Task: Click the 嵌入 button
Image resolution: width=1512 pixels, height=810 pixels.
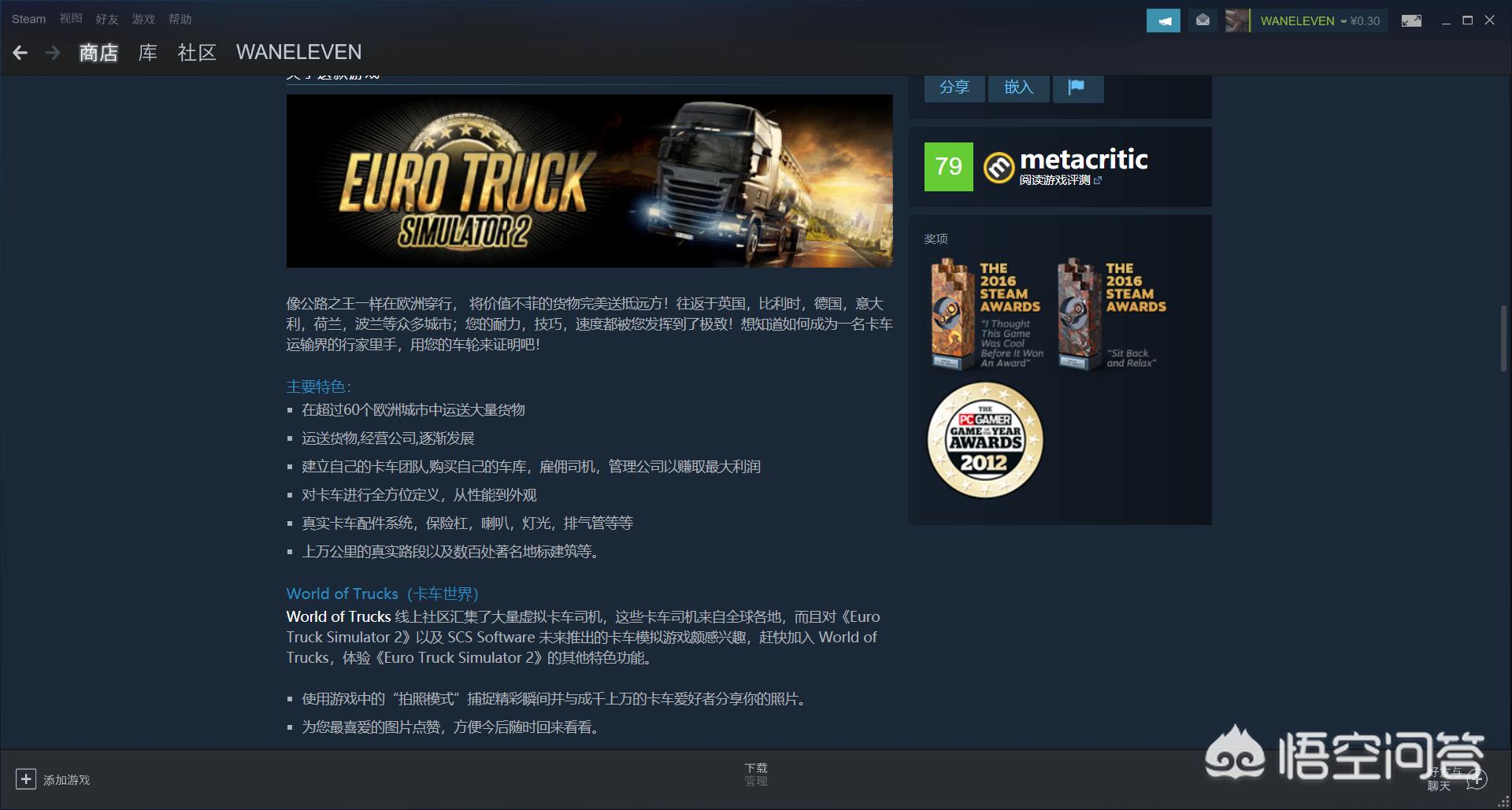Action: click(1018, 87)
